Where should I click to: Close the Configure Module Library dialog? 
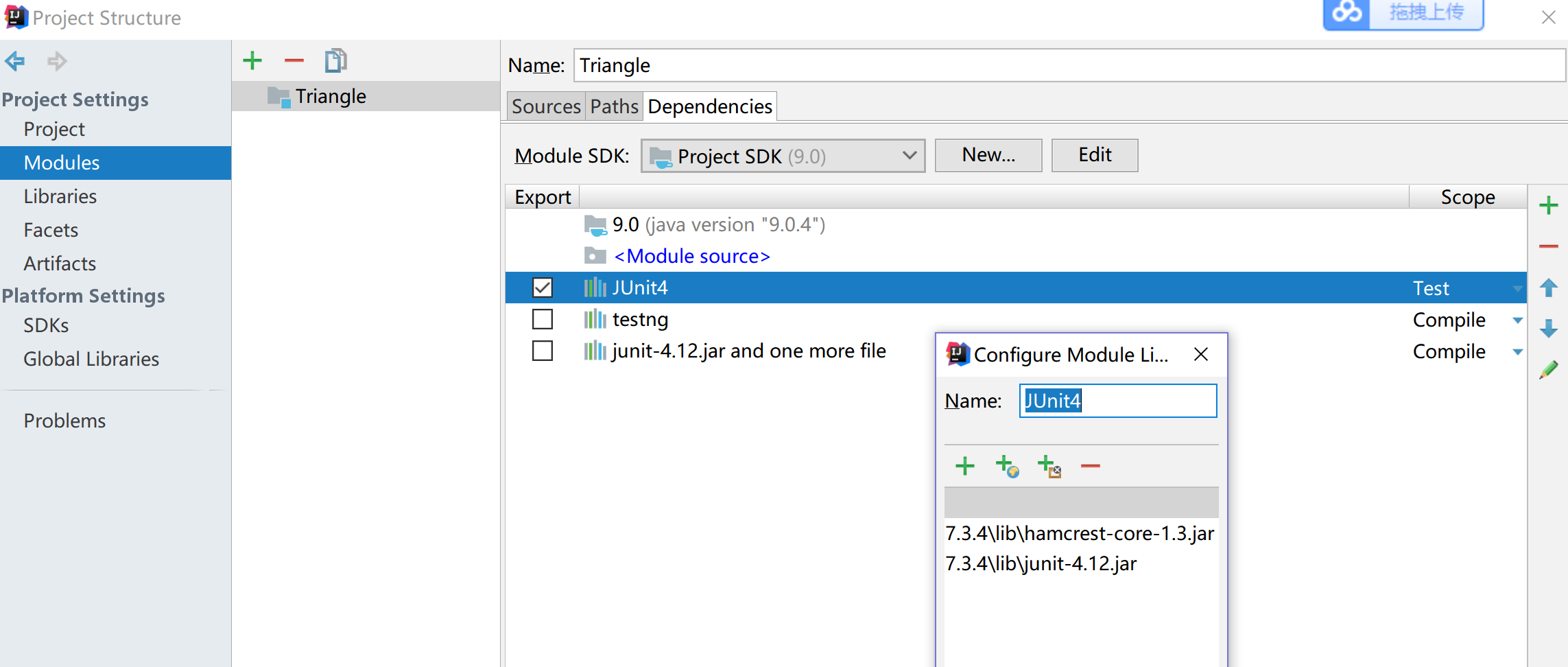coord(1200,354)
